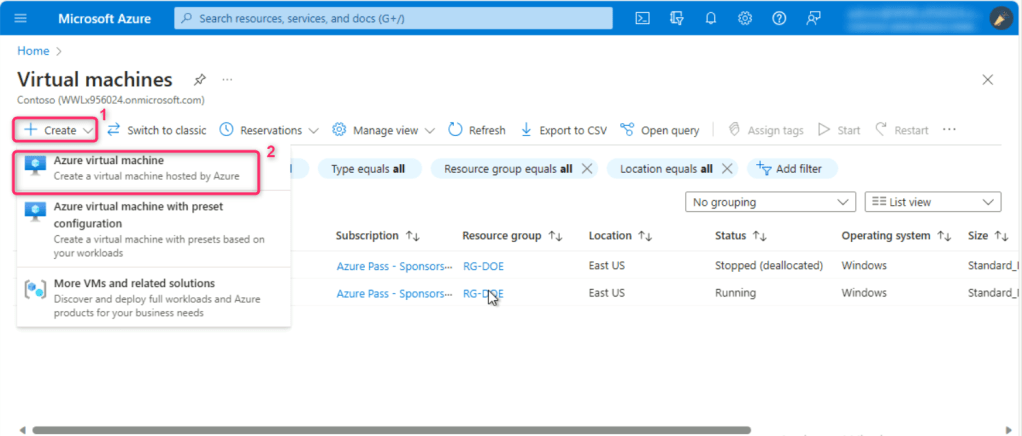
Task: Open the List view dropdown
Action: coord(932,202)
